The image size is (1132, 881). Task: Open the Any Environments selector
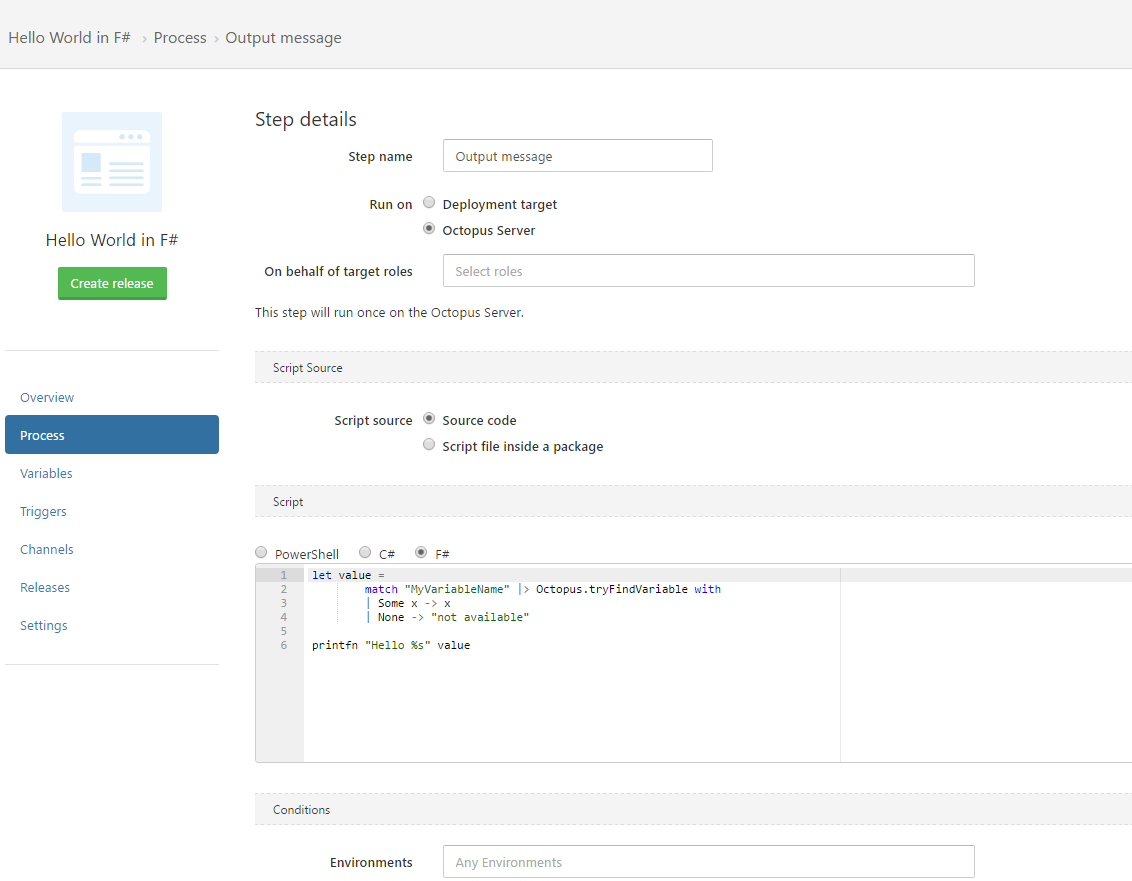point(708,862)
